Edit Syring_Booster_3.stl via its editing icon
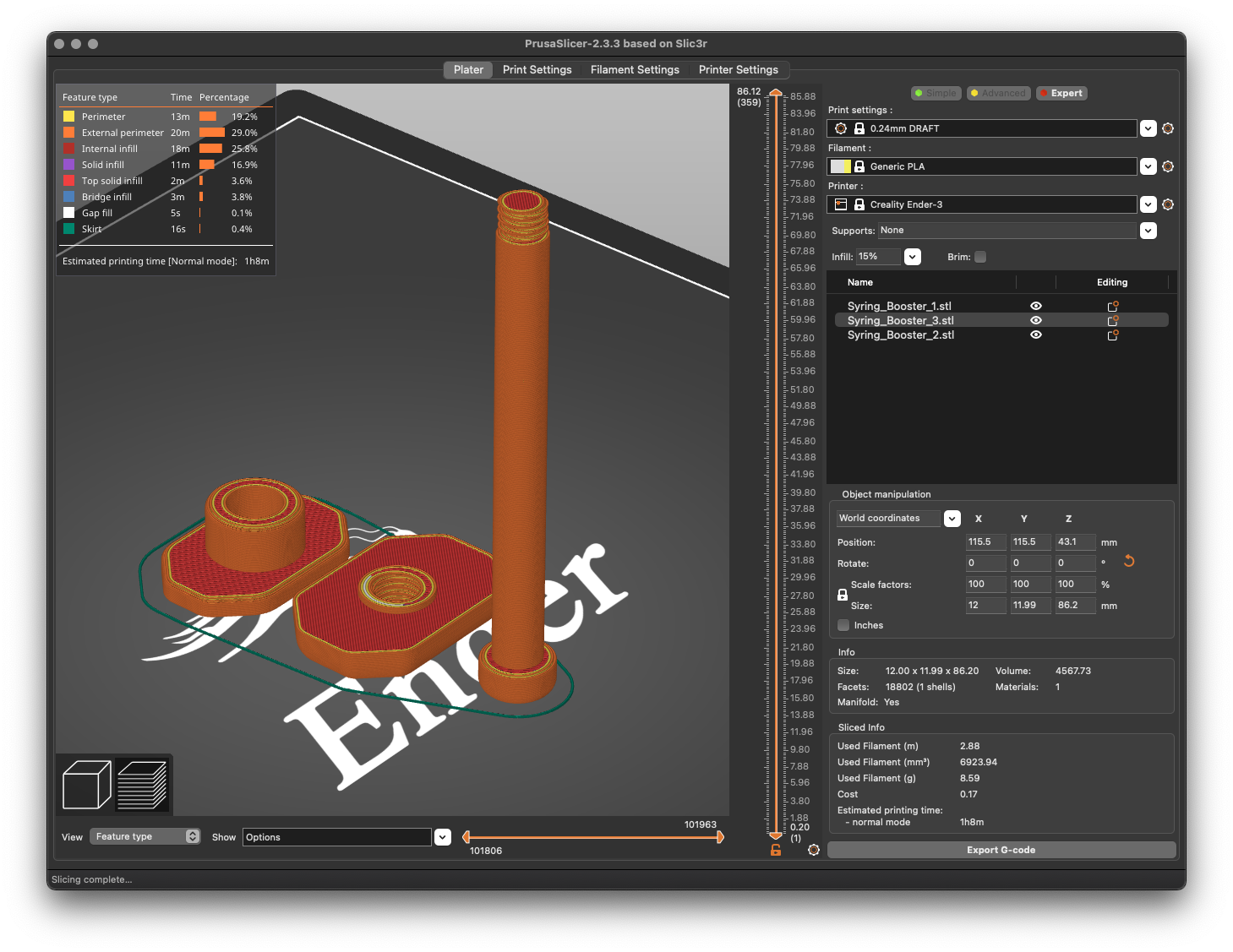 tap(1113, 320)
